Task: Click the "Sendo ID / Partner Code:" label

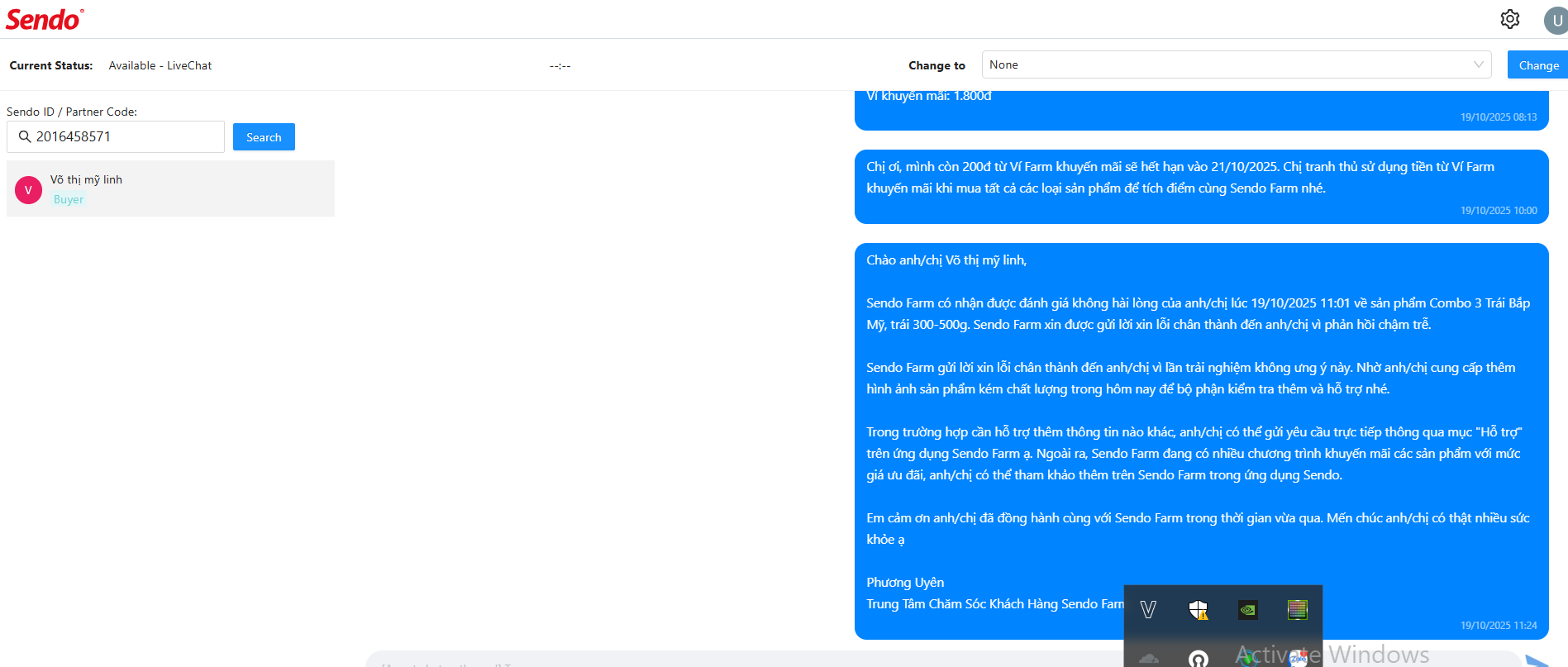Action: (x=72, y=112)
